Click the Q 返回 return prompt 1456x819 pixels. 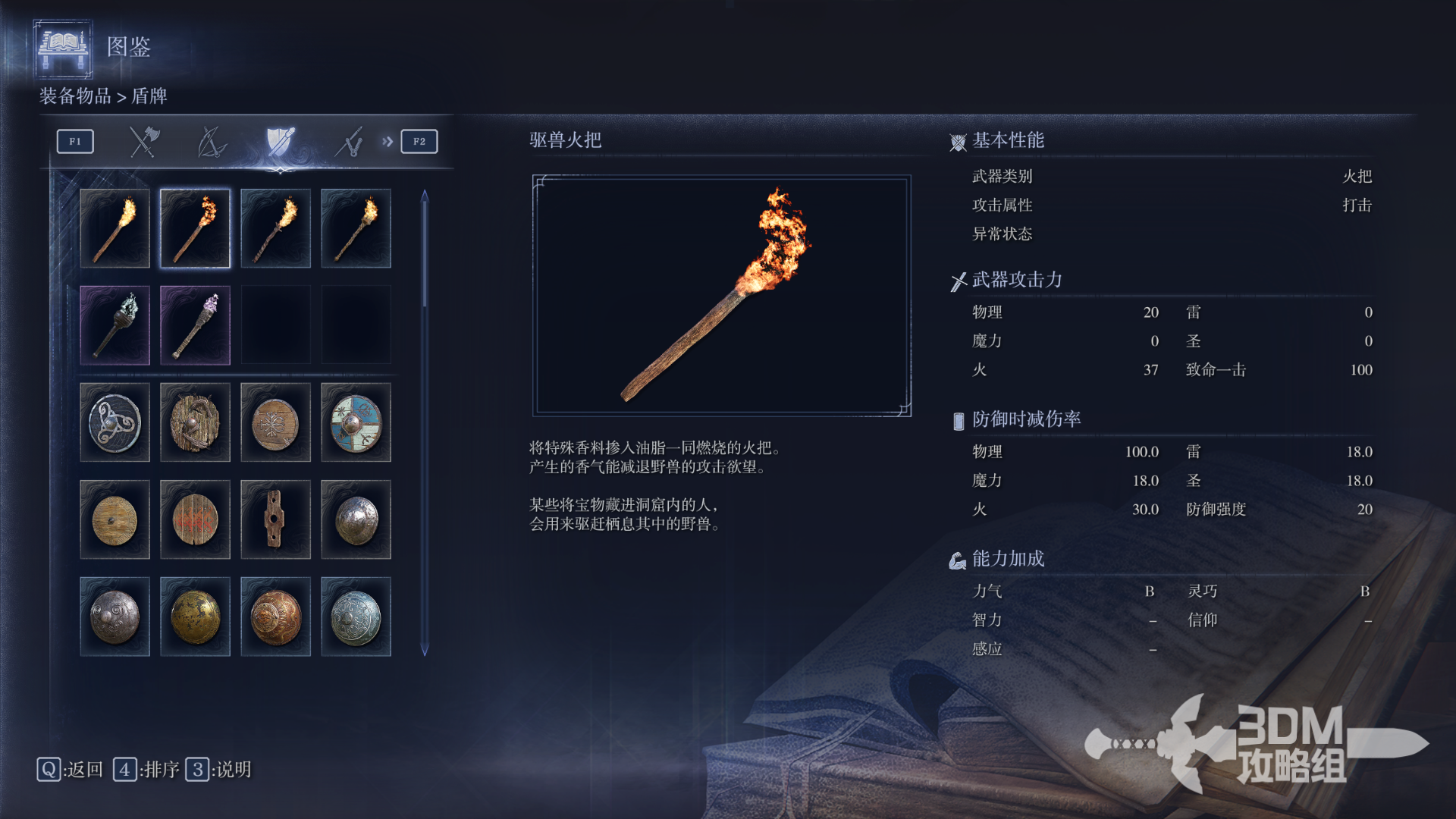[x=70, y=770]
